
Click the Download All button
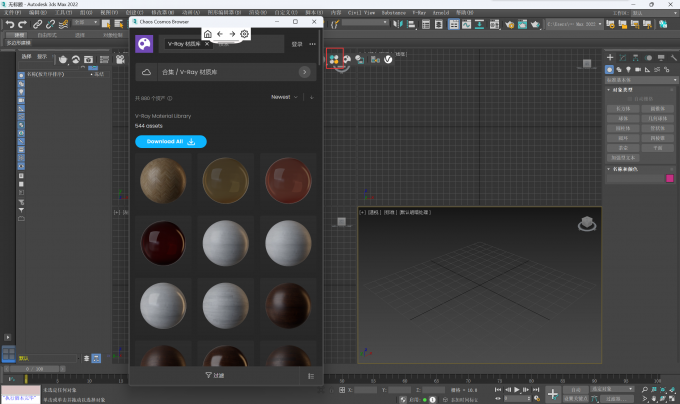pyautogui.click(x=171, y=141)
